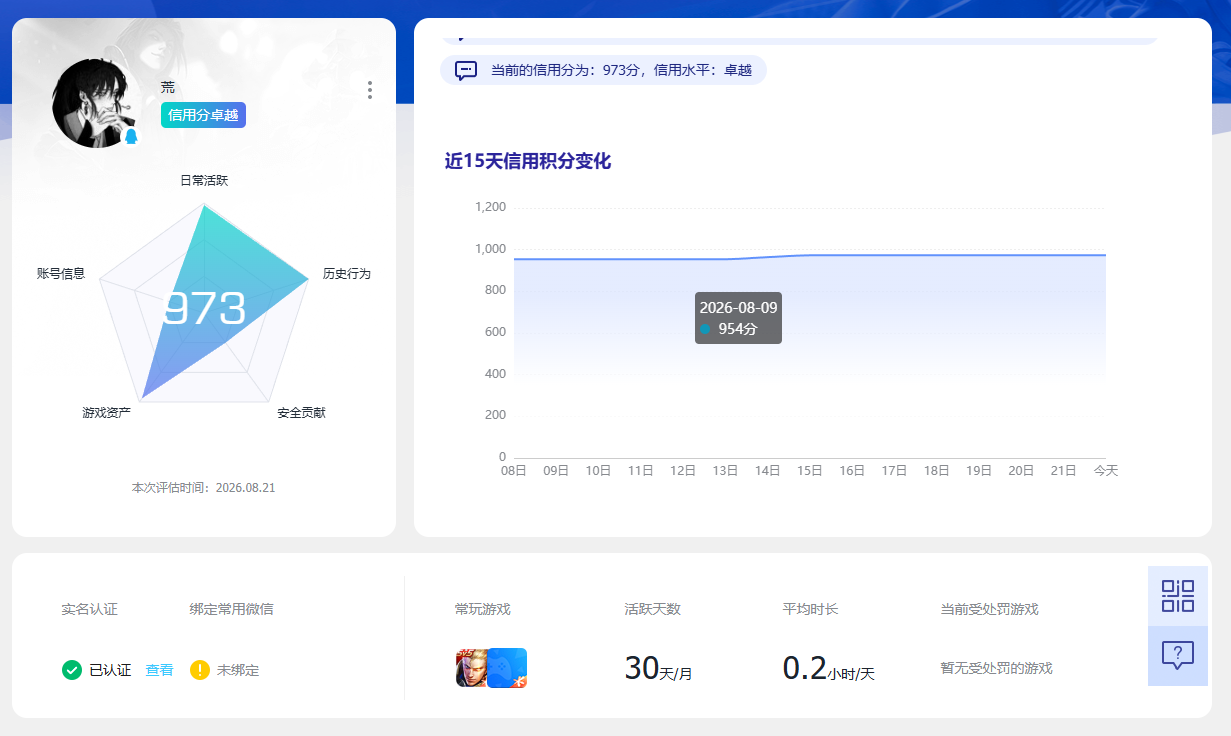Select the 历史行为 radar axis label
Screen dimensions: 1231x736
click(x=347, y=274)
